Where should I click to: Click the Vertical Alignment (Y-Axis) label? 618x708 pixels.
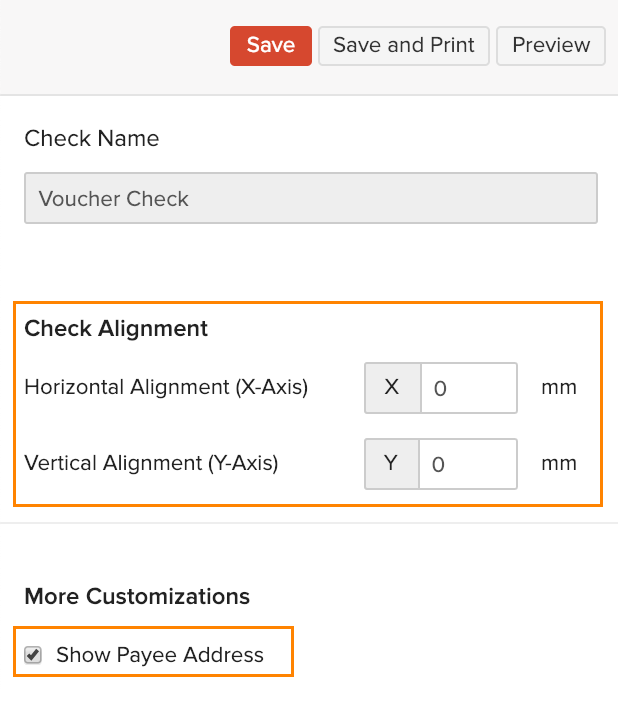151,463
